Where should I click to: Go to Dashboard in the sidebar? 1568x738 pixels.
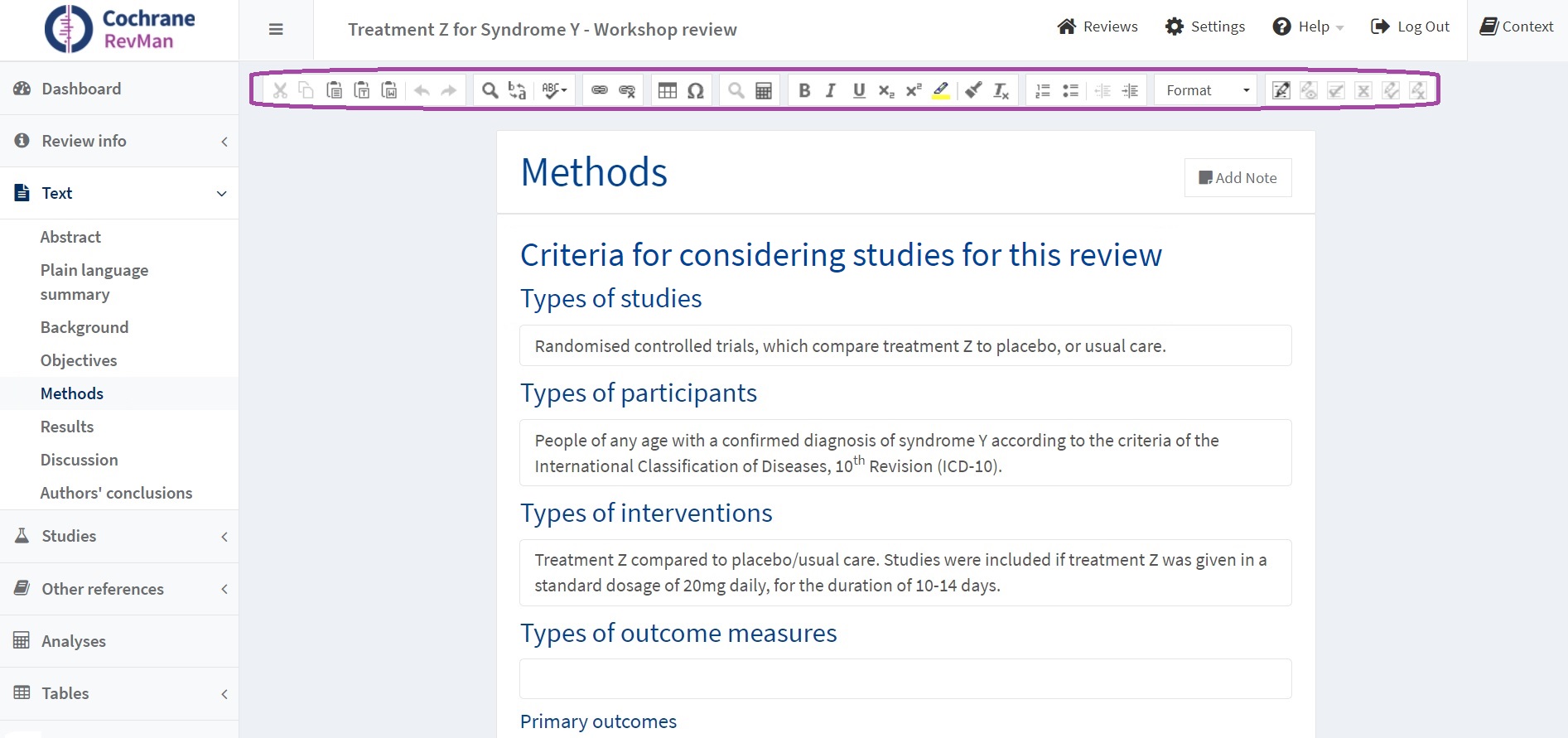coord(81,89)
